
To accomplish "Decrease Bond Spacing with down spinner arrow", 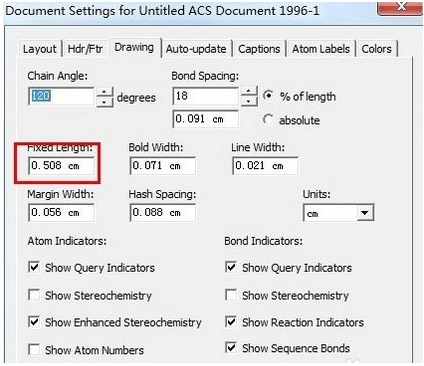I will (x=249, y=101).
